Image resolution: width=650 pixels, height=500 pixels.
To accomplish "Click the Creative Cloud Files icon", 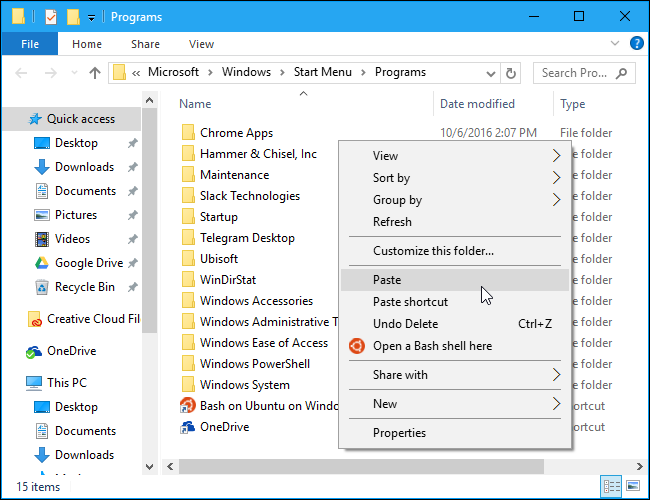I will (x=35, y=320).
